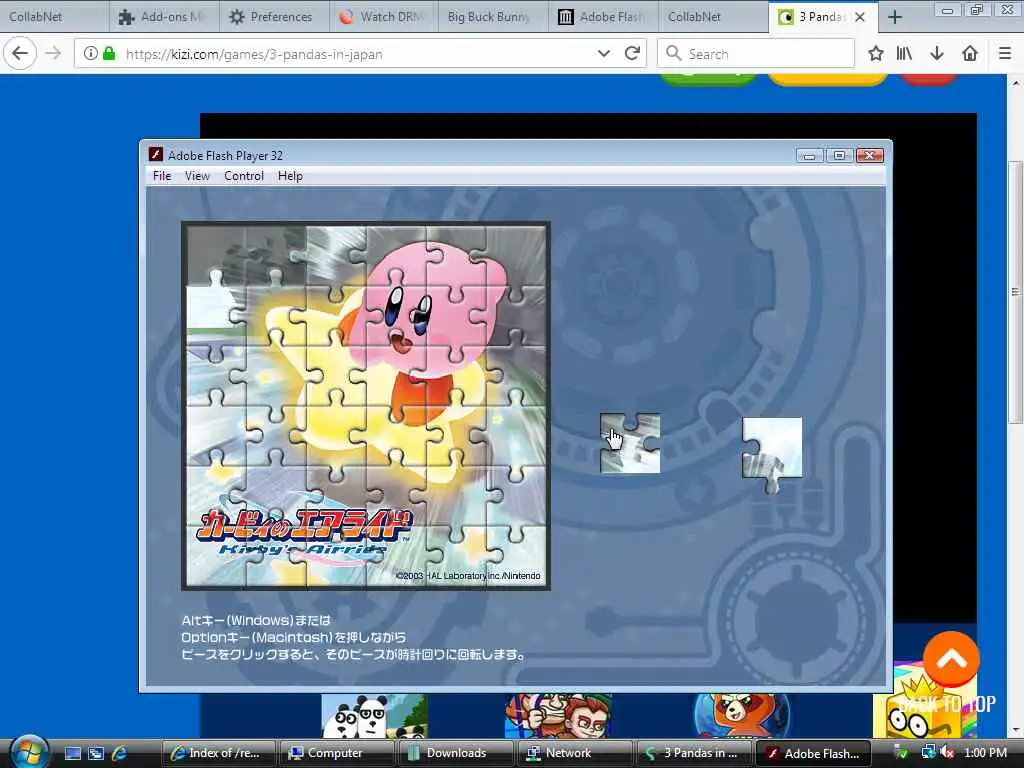Switch to Index of taskbar button
The image size is (1024, 768).
coord(219,753)
